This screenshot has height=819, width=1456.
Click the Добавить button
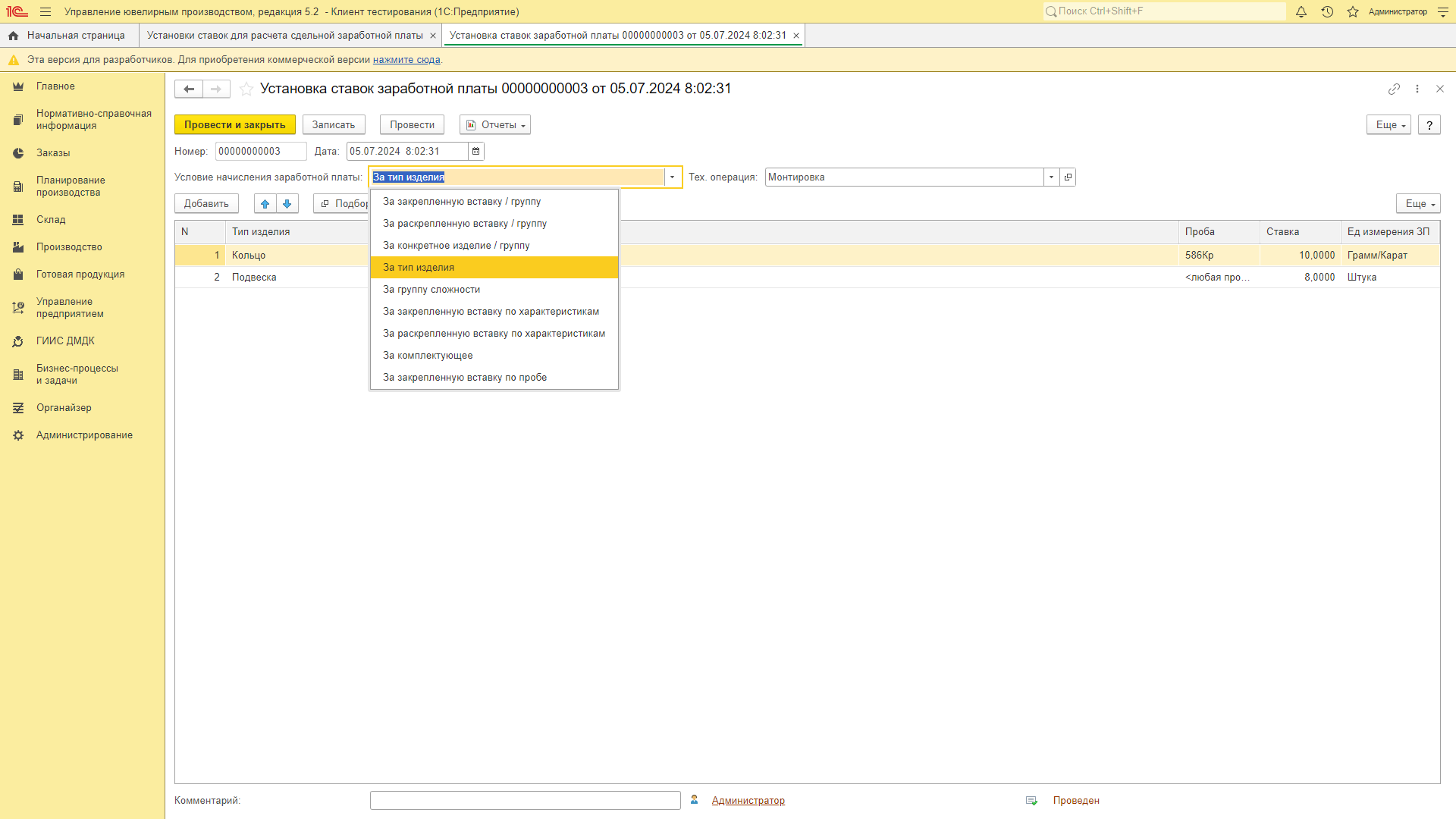pos(206,204)
